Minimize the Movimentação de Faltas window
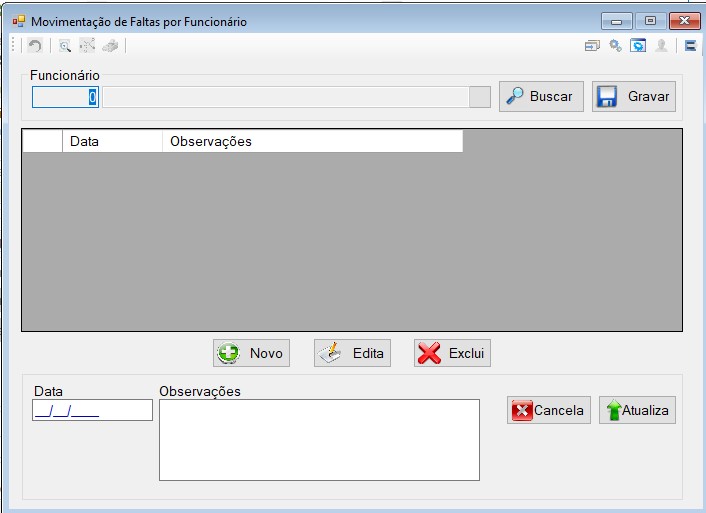Viewport: 706px width, 513px height. [617, 21]
